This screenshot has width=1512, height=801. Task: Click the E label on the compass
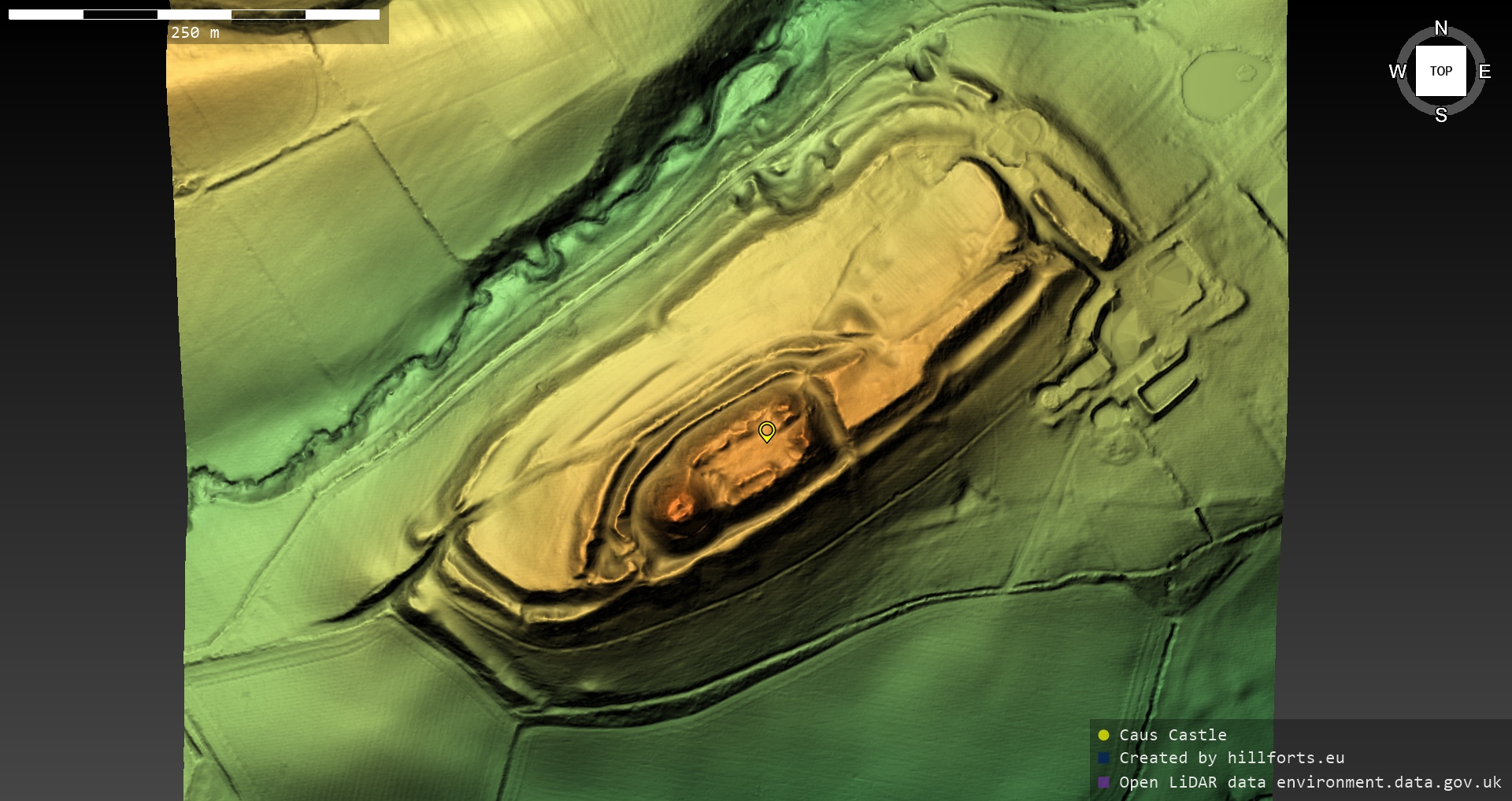coord(1484,72)
